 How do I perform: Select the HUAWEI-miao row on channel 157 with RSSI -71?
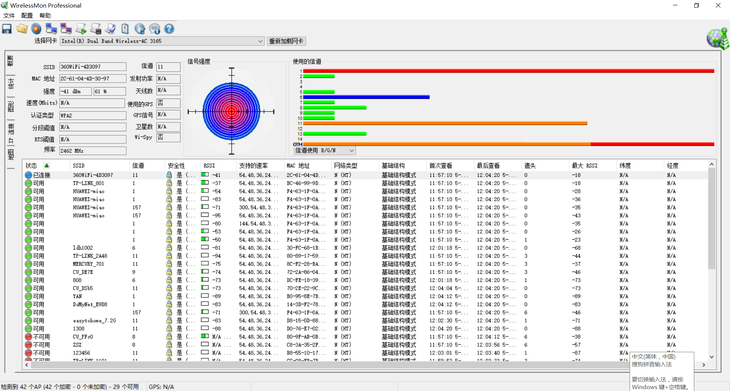click(365, 207)
